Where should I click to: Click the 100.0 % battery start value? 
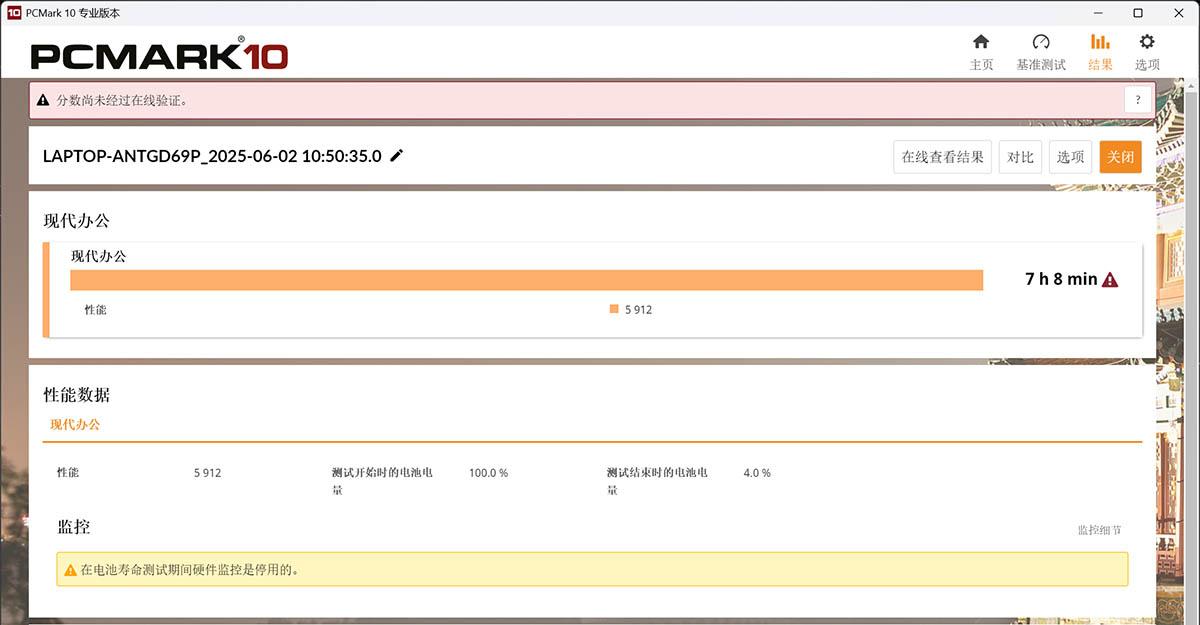pyautogui.click(x=488, y=473)
